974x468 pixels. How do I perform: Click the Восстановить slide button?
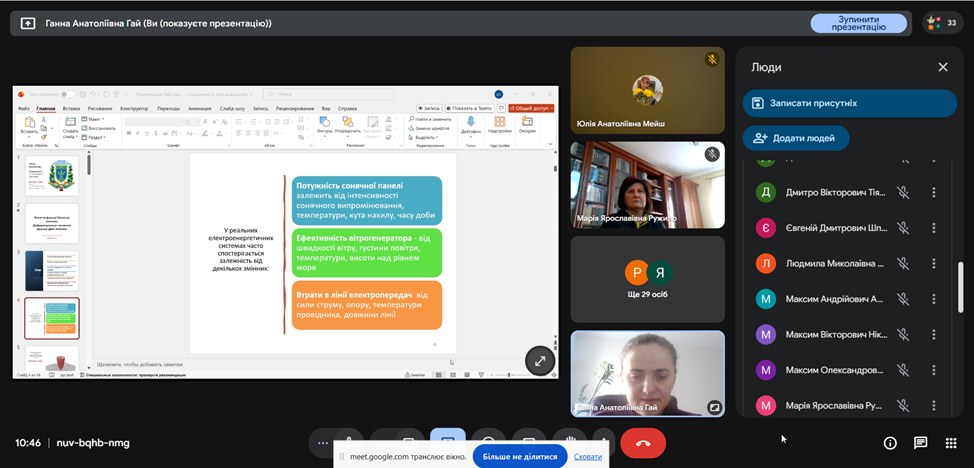coord(97,128)
